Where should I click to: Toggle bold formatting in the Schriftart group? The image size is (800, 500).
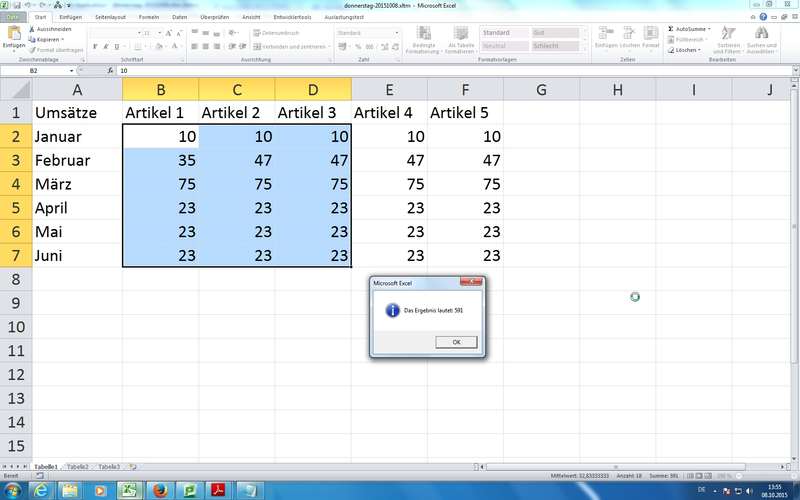[94, 46]
